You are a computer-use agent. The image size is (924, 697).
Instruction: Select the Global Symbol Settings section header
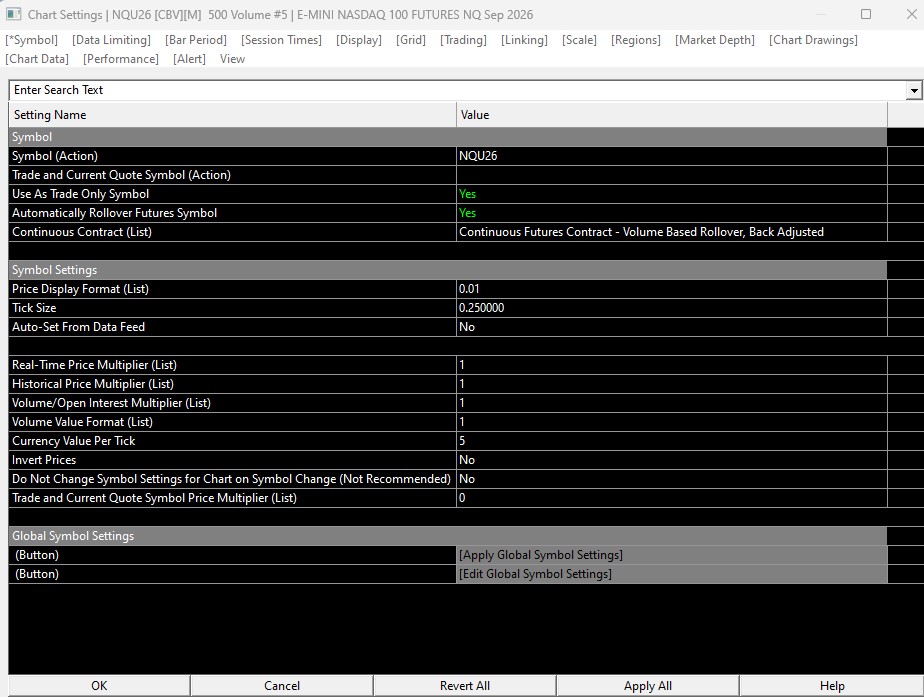[448, 536]
